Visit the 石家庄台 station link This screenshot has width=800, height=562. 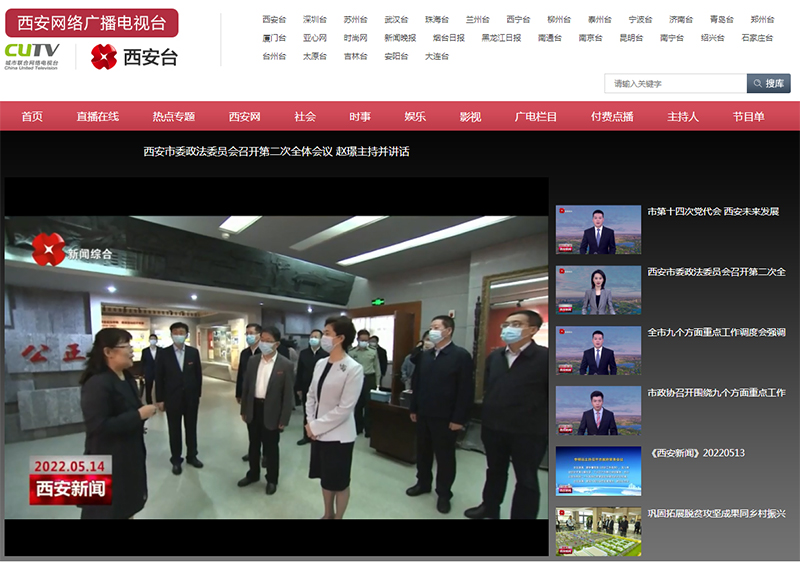click(x=757, y=38)
